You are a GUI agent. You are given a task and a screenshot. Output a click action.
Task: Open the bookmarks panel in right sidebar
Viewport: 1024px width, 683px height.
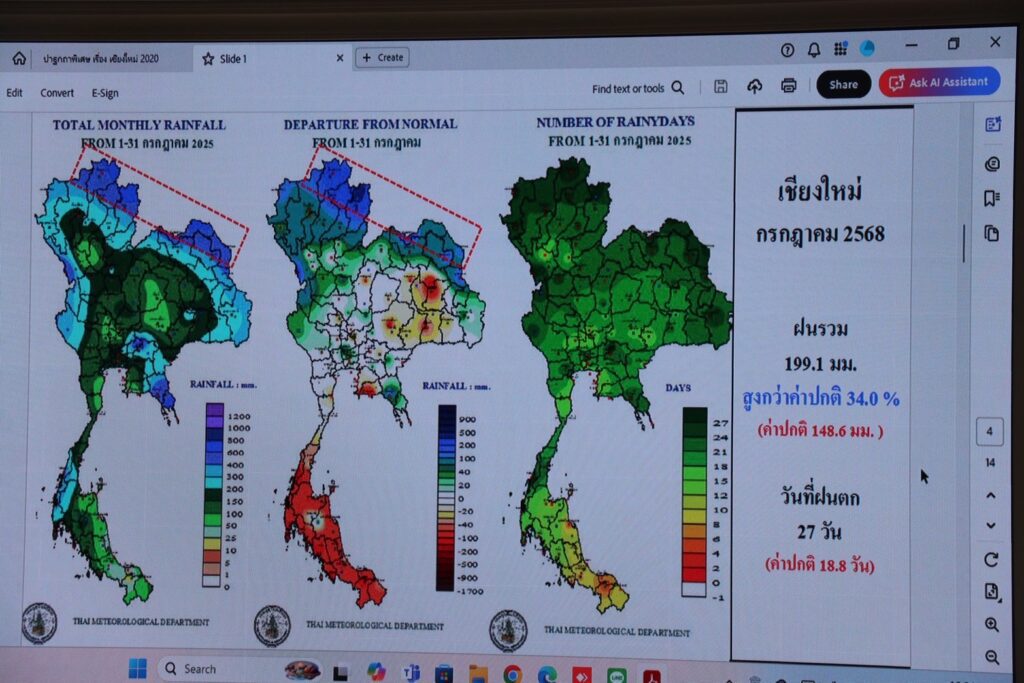pyautogui.click(x=992, y=198)
